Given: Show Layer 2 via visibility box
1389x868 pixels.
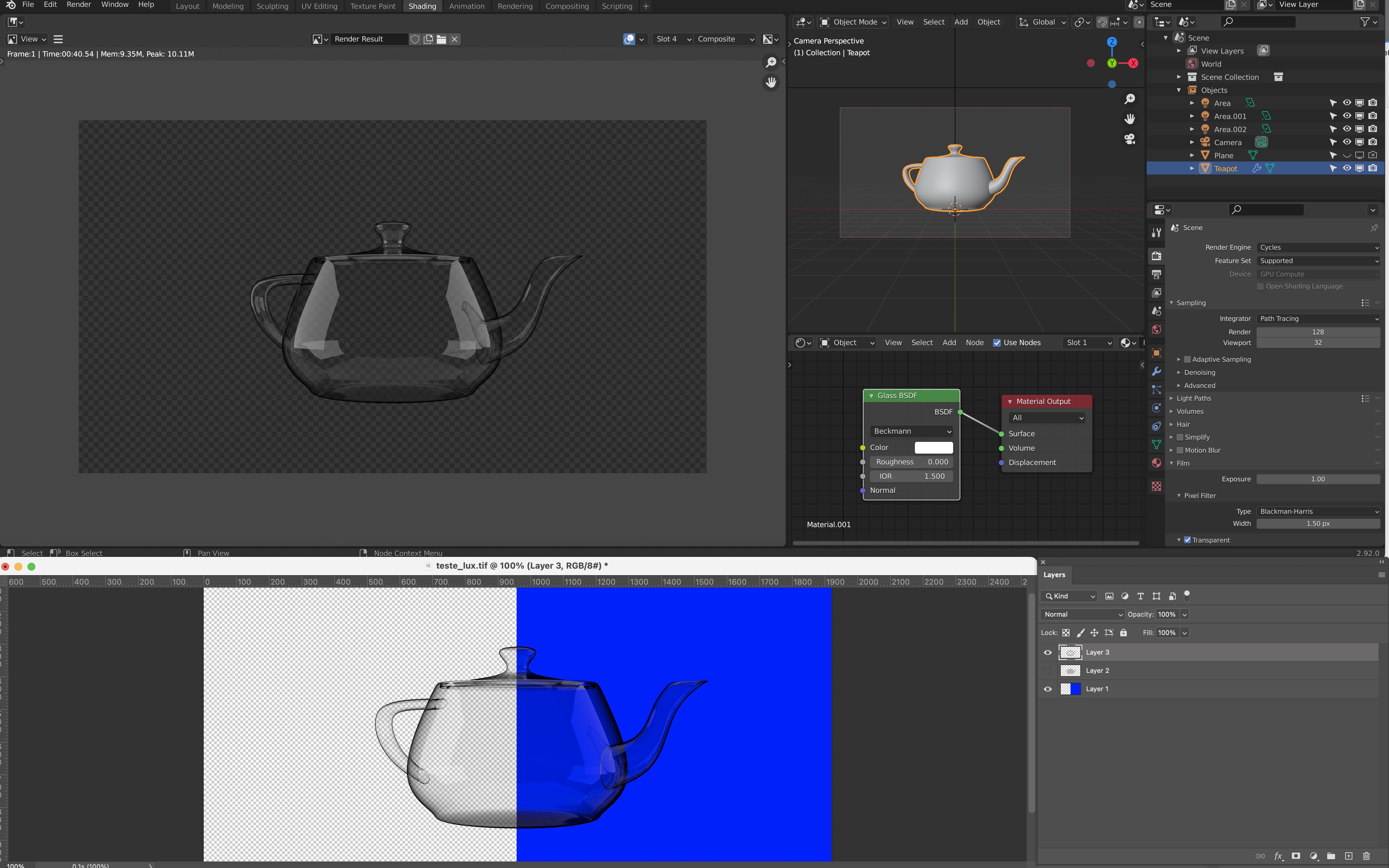Looking at the screenshot, I should (x=1048, y=671).
